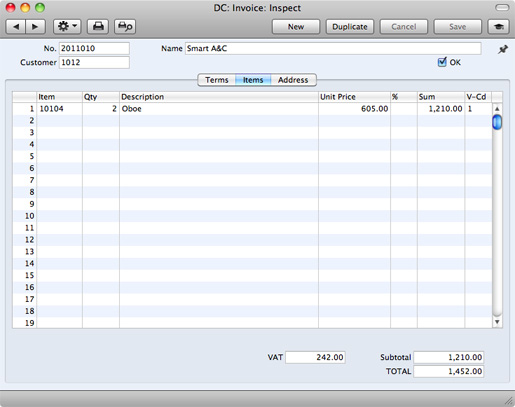Select row 1 Item cell with 10104
Image resolution: width=515 pixels, height=407 pixels.
coord(59,109)
